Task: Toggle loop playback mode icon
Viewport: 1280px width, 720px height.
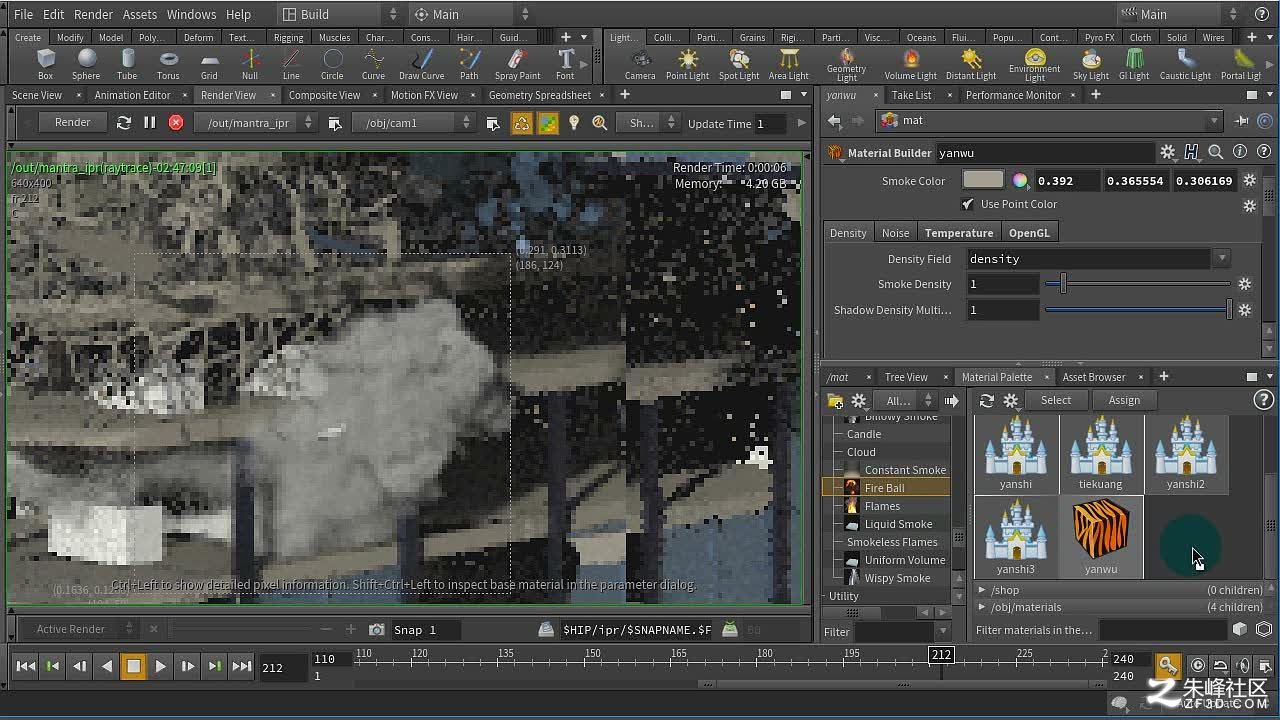Action: point(1221,666)
